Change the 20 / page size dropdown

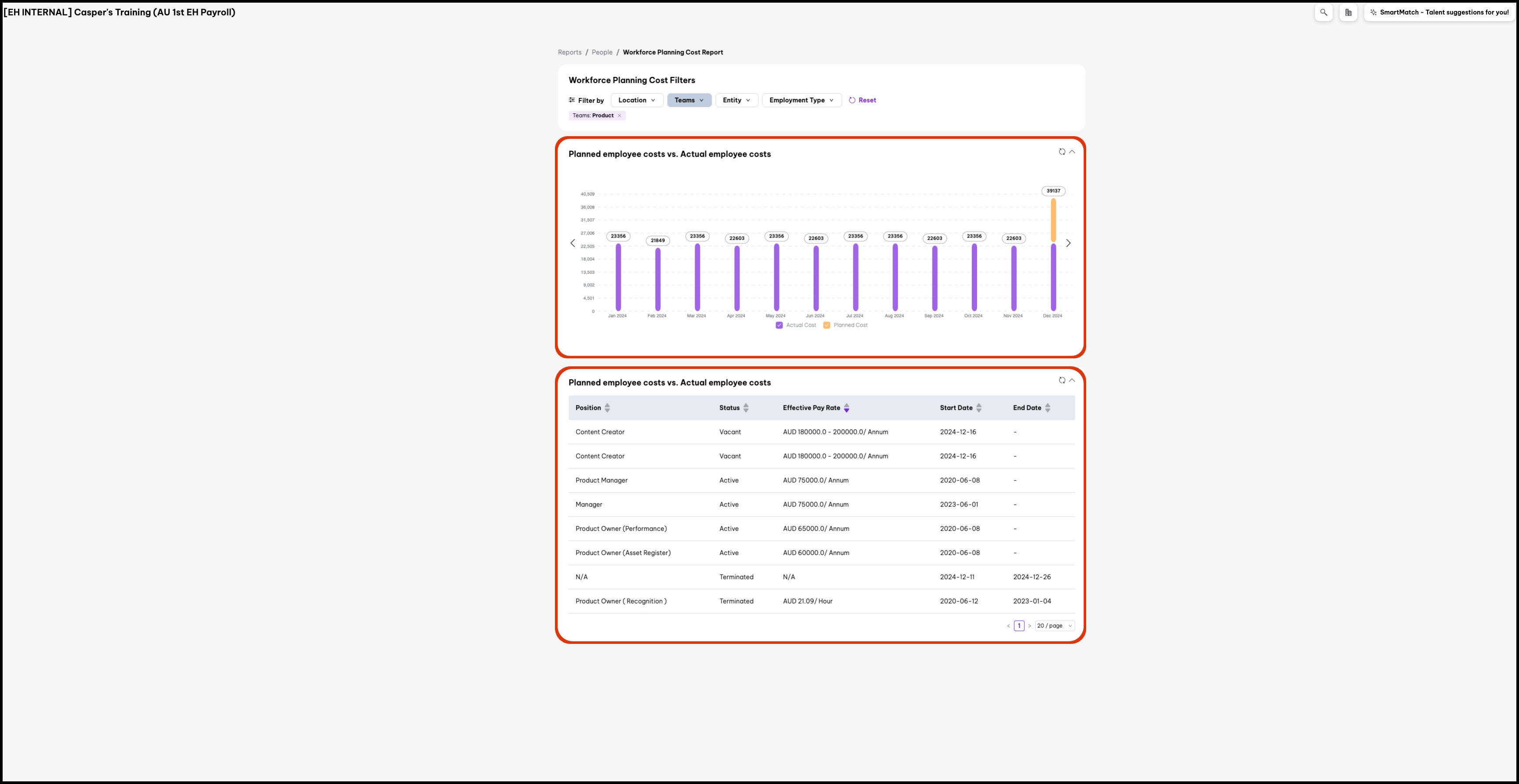pos(1055,626)
